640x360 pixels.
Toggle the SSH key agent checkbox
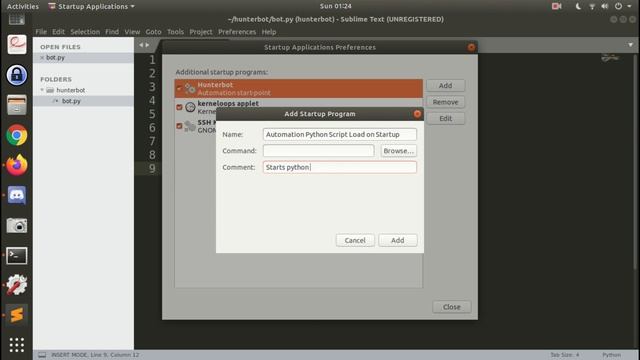(179, 126)
